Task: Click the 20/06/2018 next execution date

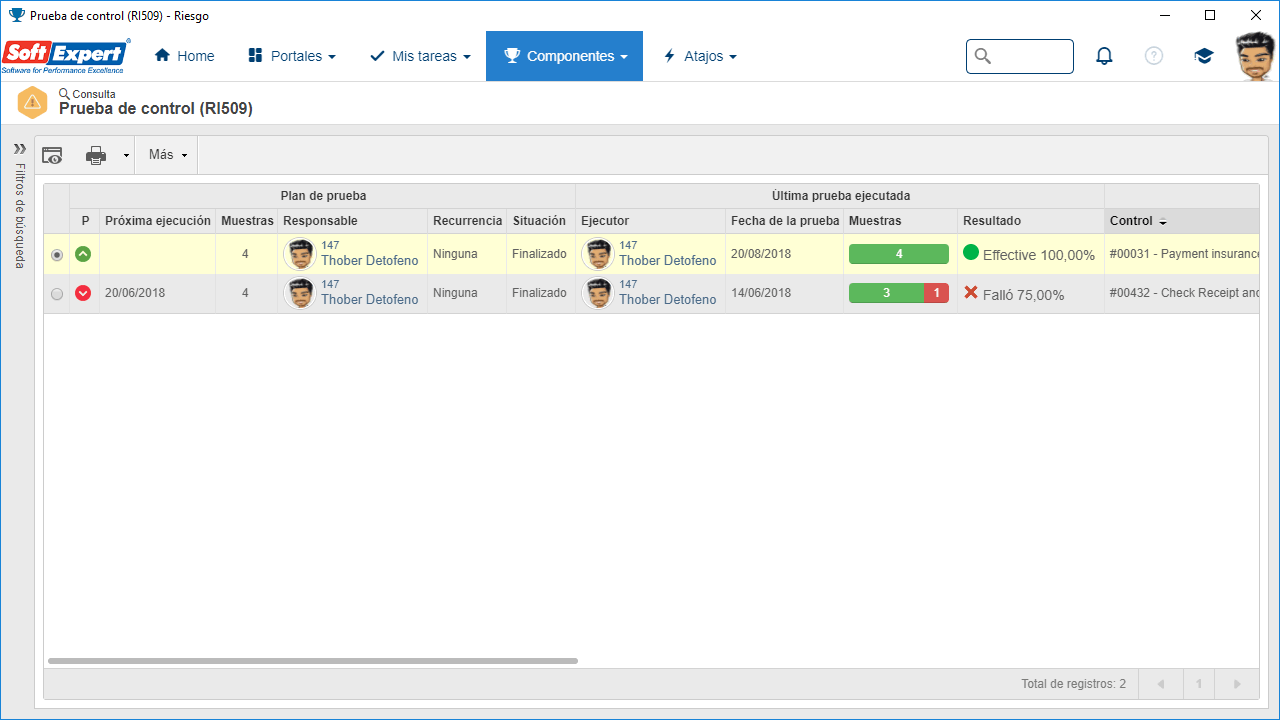Action: 135,293
